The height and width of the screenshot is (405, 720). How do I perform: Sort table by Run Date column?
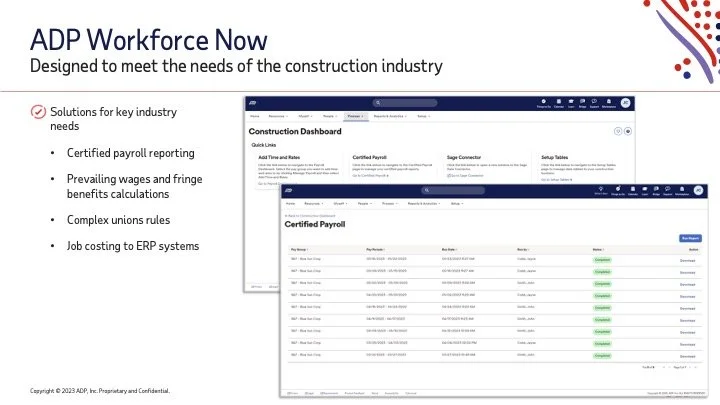pos(450,250)
